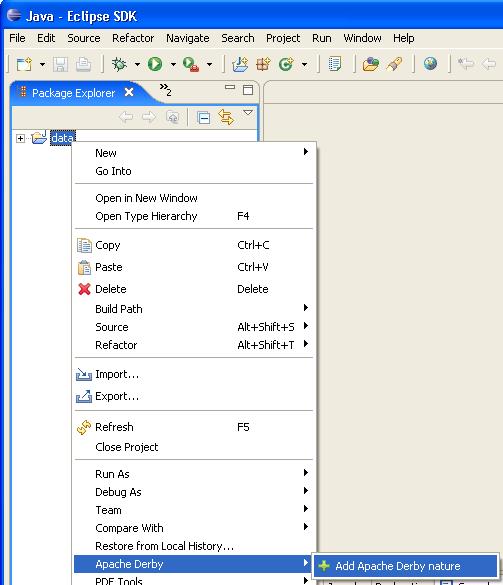Launch Debug with the bug icon
Screen dimensions: 503x585
pos(119,65)
